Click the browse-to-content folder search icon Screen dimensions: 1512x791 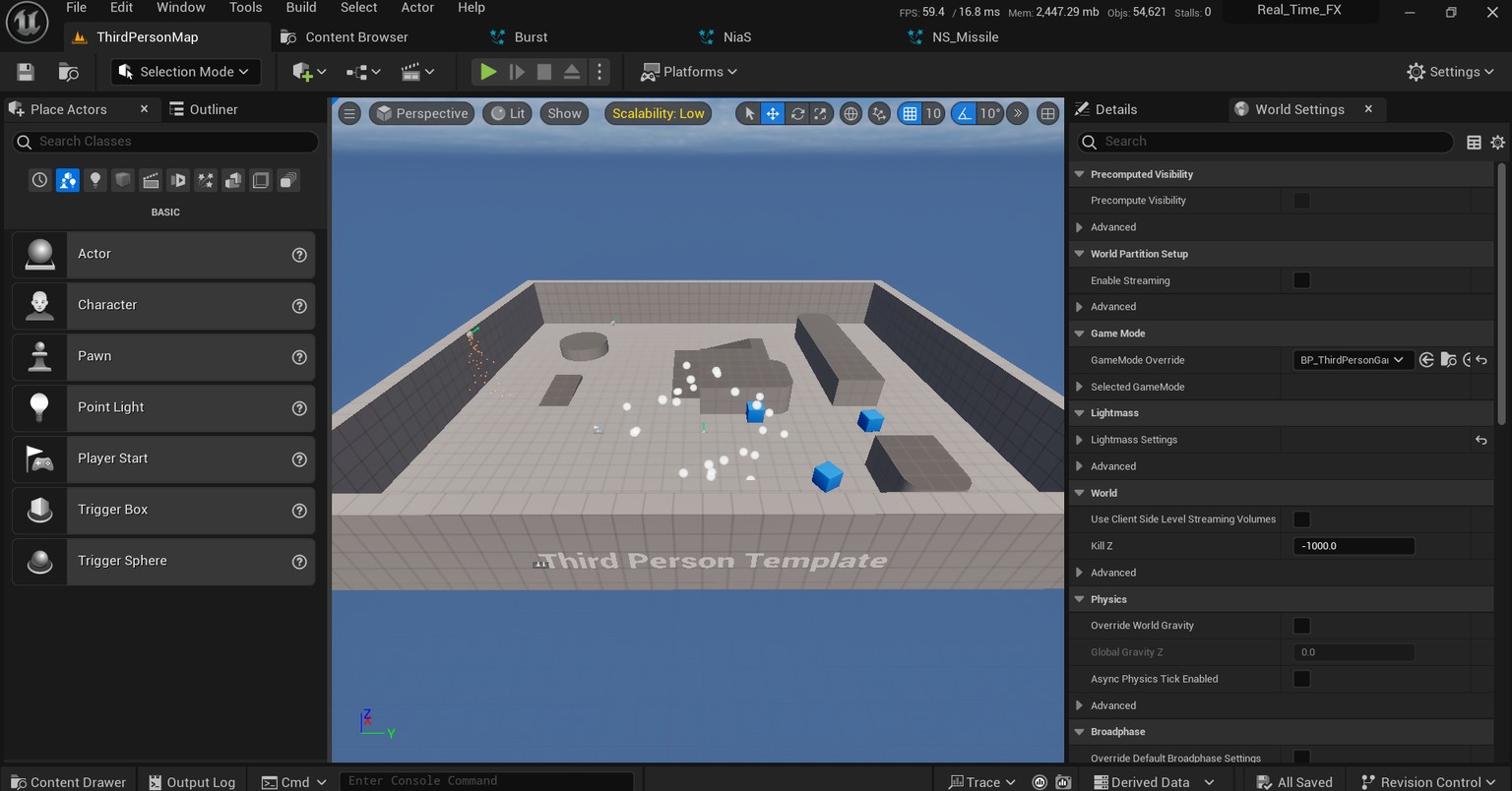[x=69, y=72]
